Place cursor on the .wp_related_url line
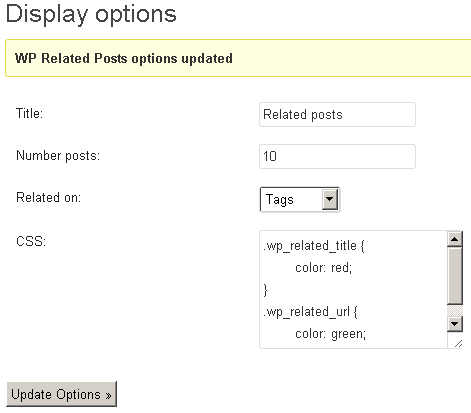 tap(310, 312)
